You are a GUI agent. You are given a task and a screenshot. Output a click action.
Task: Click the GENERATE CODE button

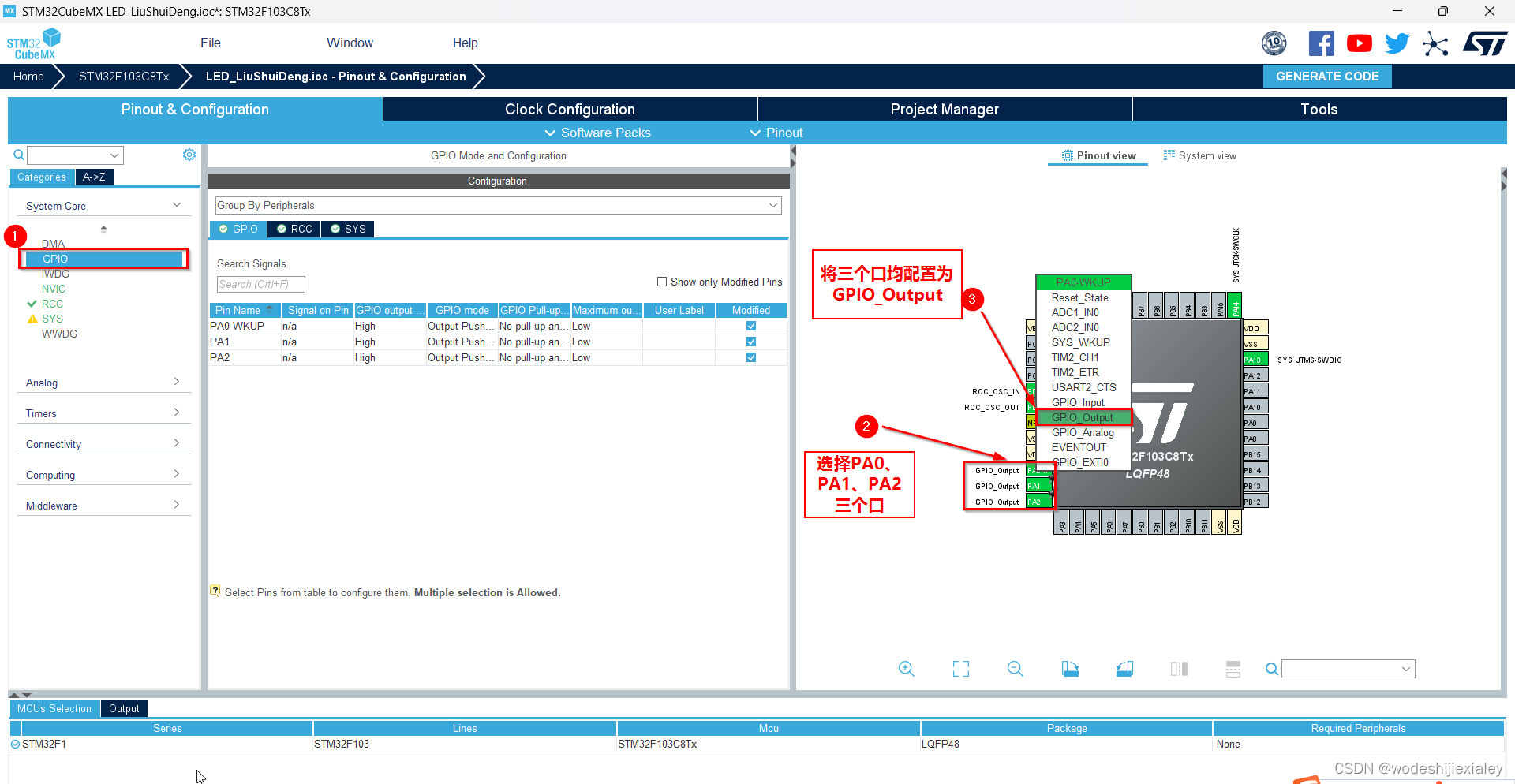tap(1327, 77)
